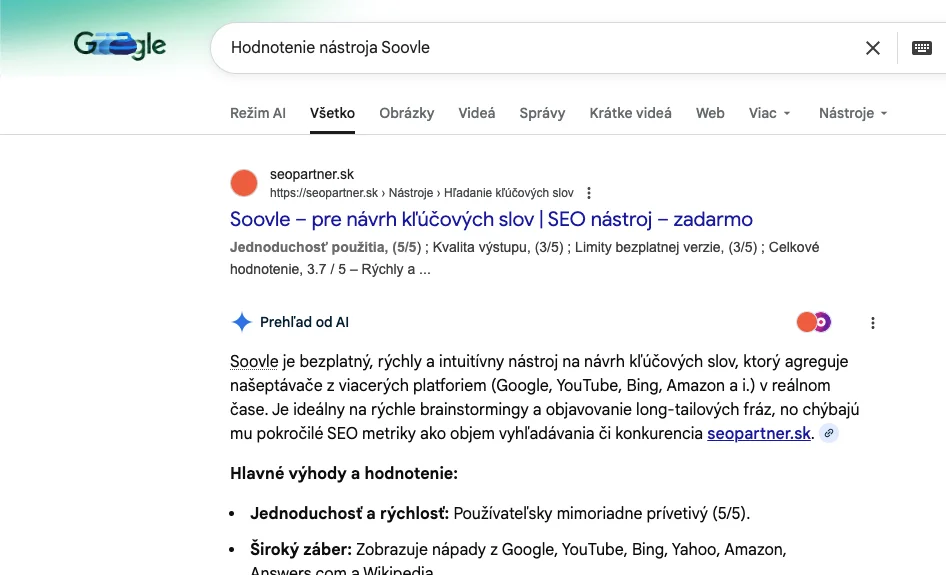
Task: Go to the Správy tab
Action: [x=542, y=113]
